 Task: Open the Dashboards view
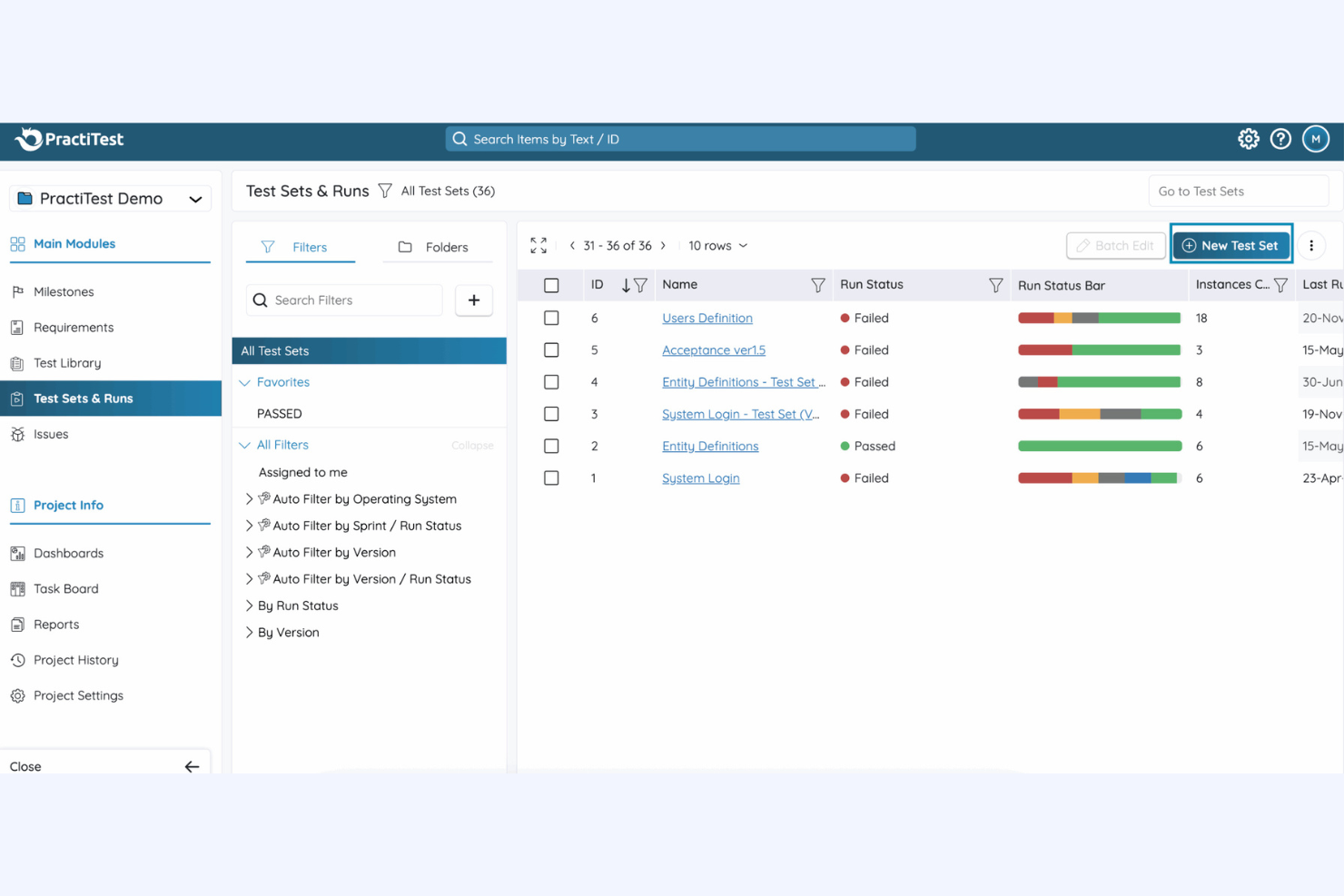pyautogui.click(x=68, y=553)
